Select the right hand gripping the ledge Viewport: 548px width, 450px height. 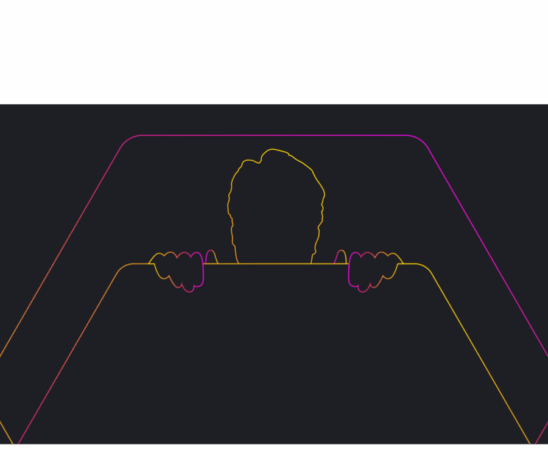(x=376, y=272)
